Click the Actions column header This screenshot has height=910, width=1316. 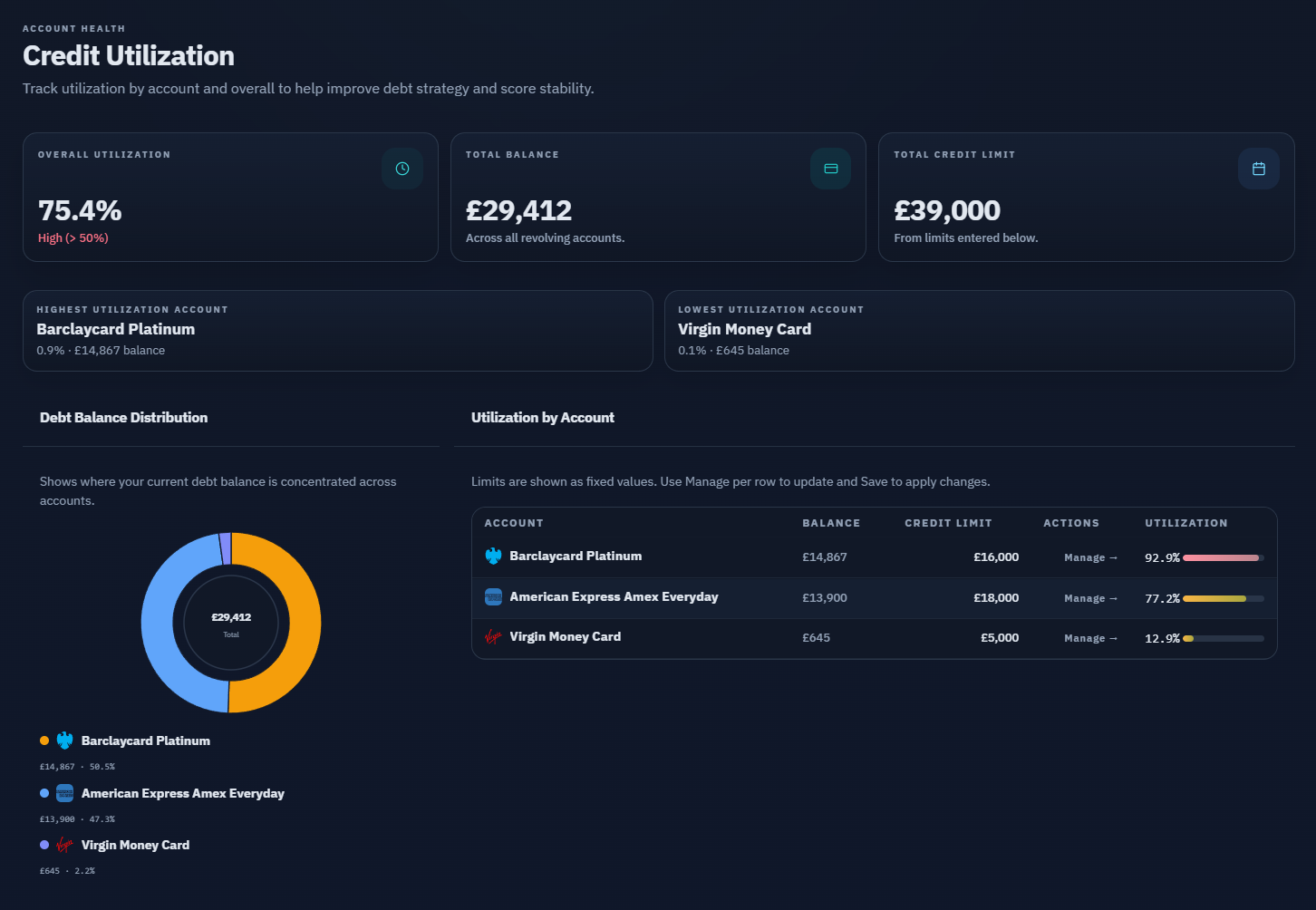(x=1071, y=523)
